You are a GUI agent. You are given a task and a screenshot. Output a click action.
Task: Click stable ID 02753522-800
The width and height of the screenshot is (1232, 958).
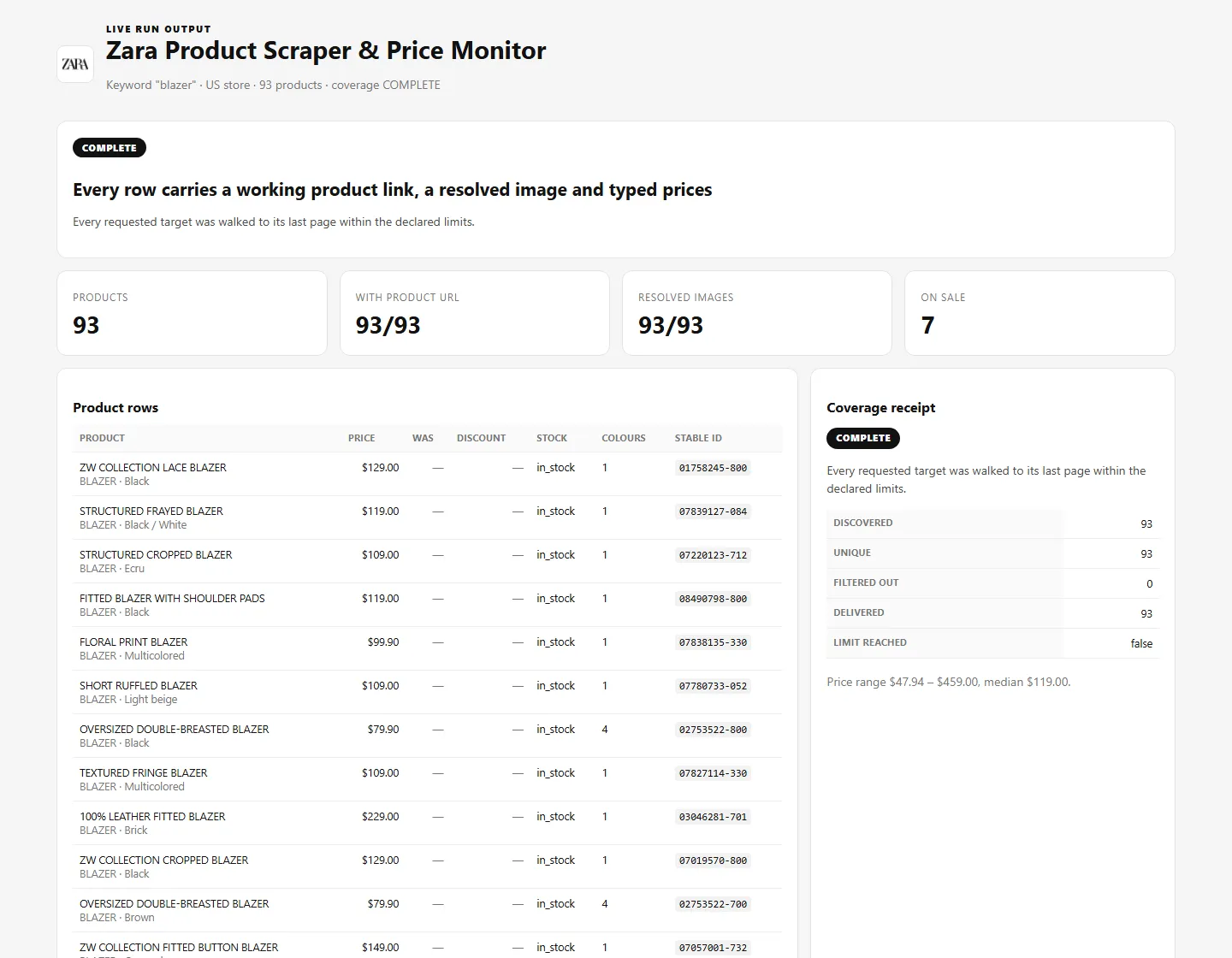coord(713,730)
